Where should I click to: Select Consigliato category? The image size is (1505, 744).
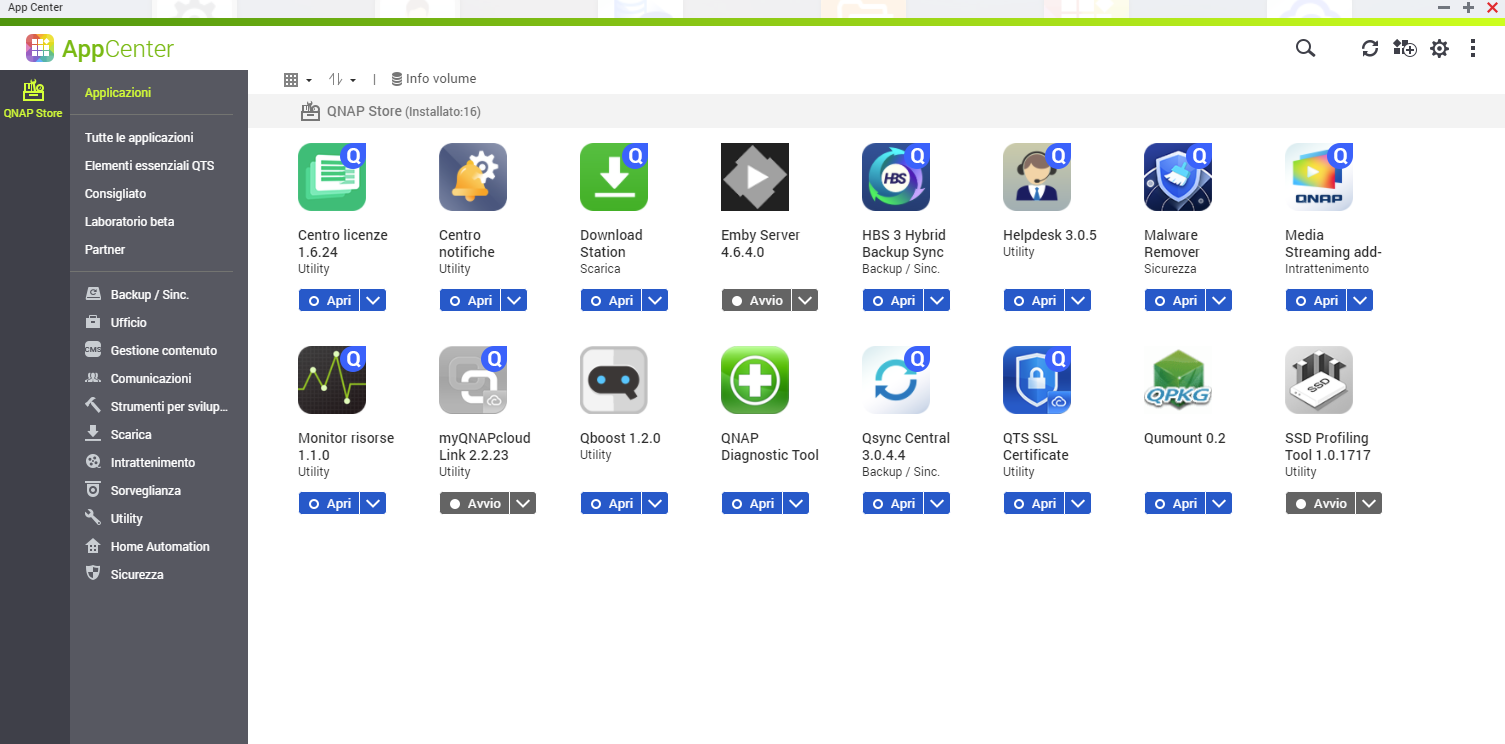(115, 194)
